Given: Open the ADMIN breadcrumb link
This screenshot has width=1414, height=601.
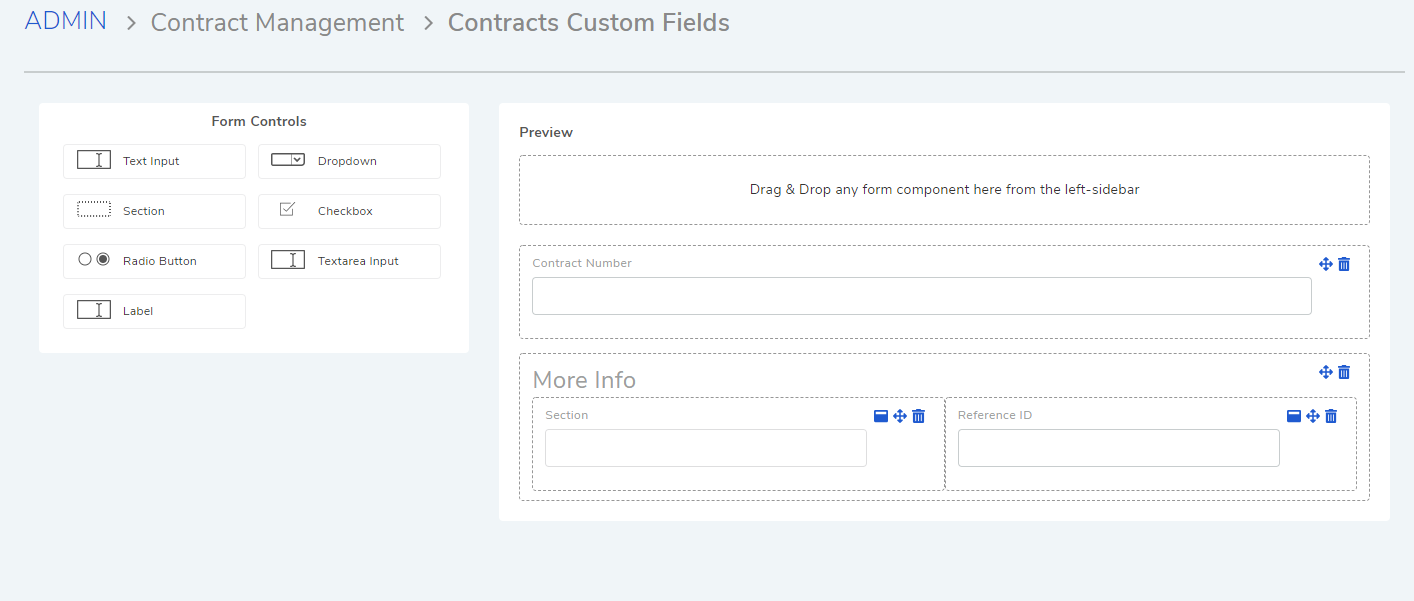Looking at the screenshot, I should [x=66, y=21].
